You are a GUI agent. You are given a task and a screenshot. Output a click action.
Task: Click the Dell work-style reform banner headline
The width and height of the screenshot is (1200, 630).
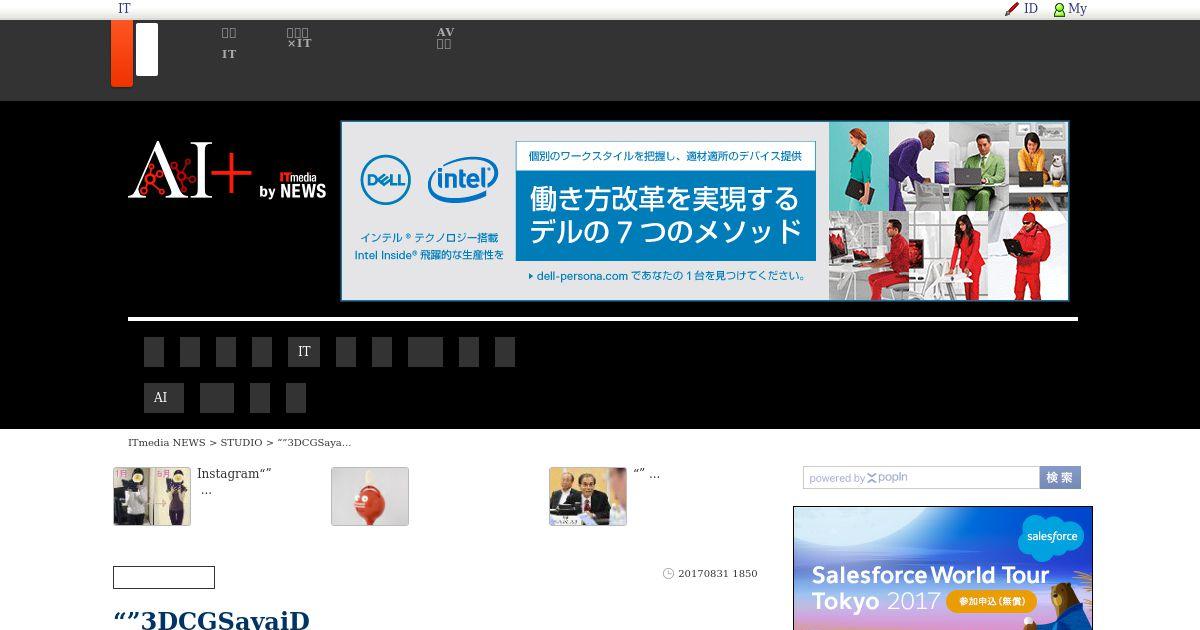665,215
